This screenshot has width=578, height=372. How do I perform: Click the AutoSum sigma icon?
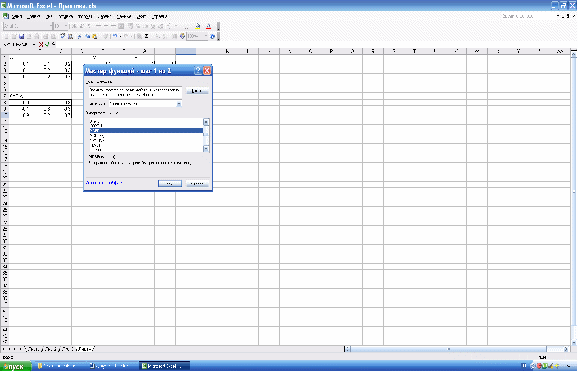click(146, 36)
